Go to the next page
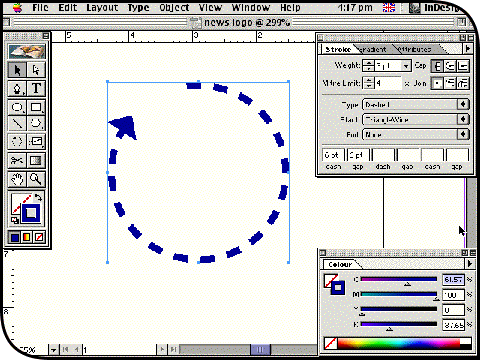The height and width of the screenshot is (360, 480). (x=162, y=349)
